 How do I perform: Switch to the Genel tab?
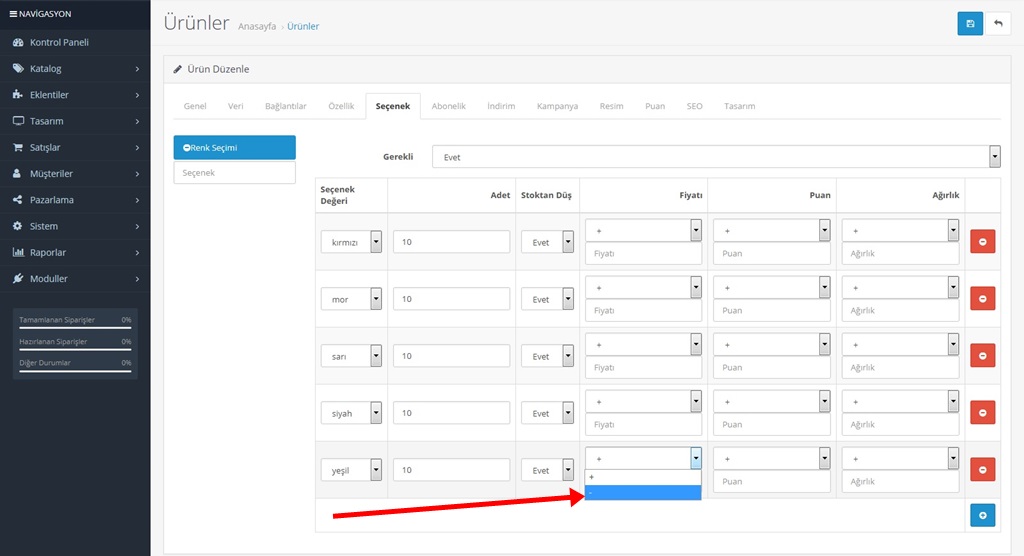point(195,106)
